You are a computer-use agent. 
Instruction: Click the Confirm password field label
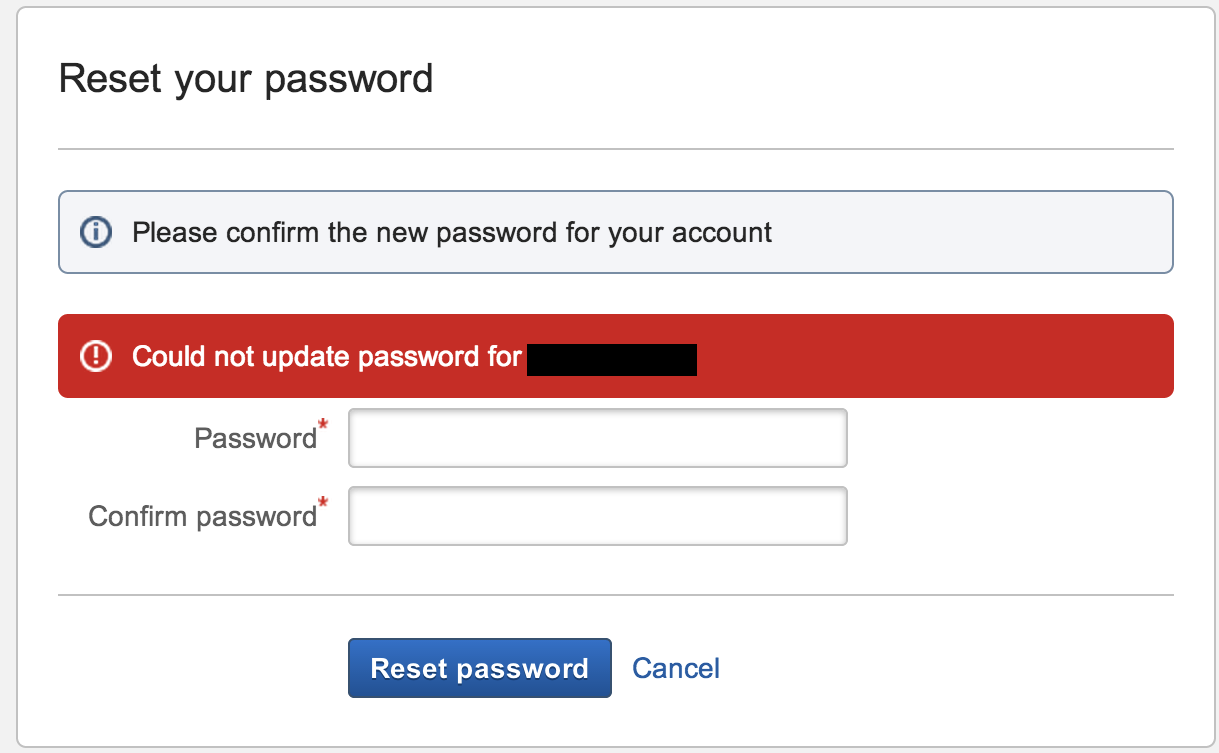click(x=202, y=517)
